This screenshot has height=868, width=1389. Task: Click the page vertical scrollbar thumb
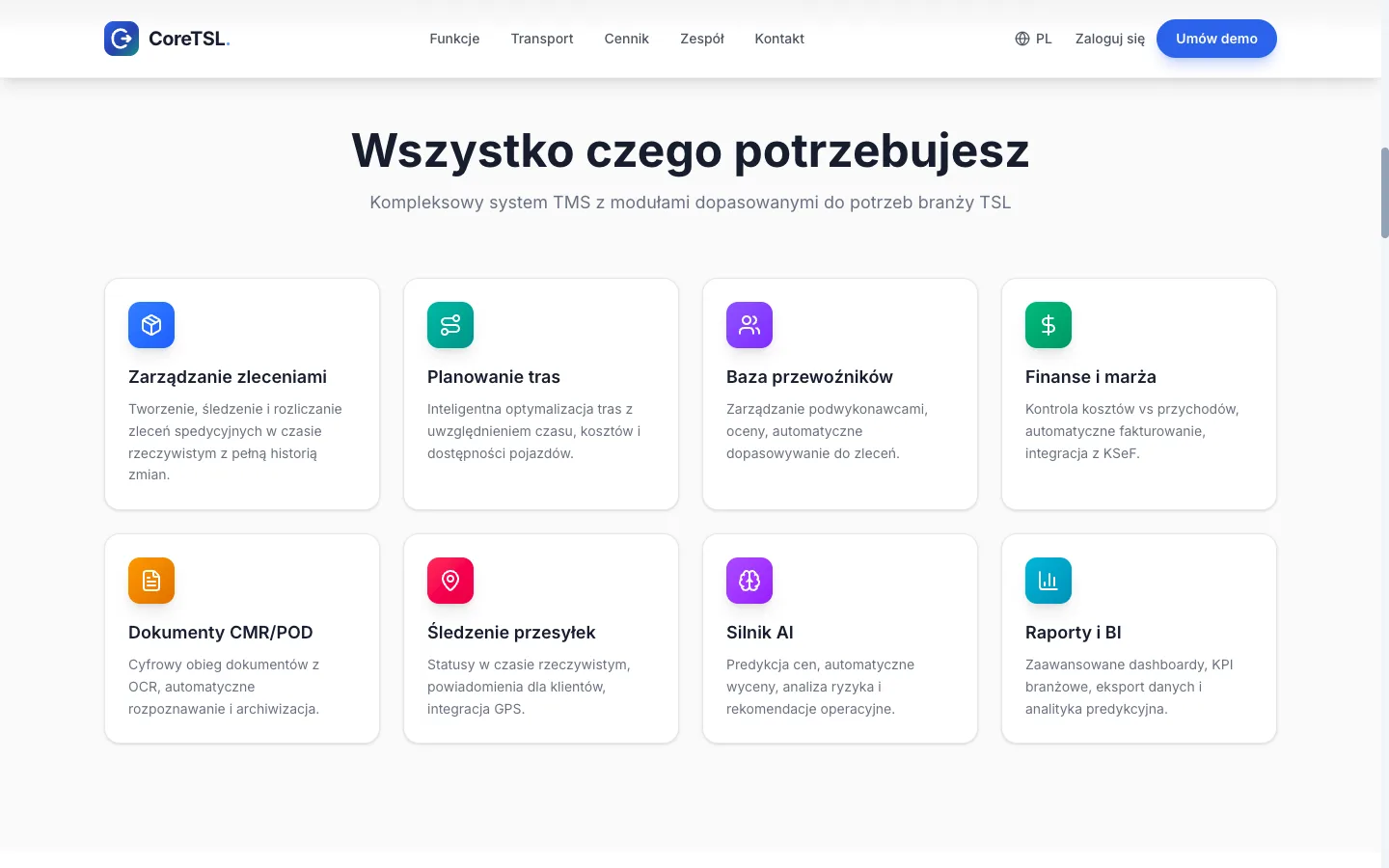point(1385,193)
